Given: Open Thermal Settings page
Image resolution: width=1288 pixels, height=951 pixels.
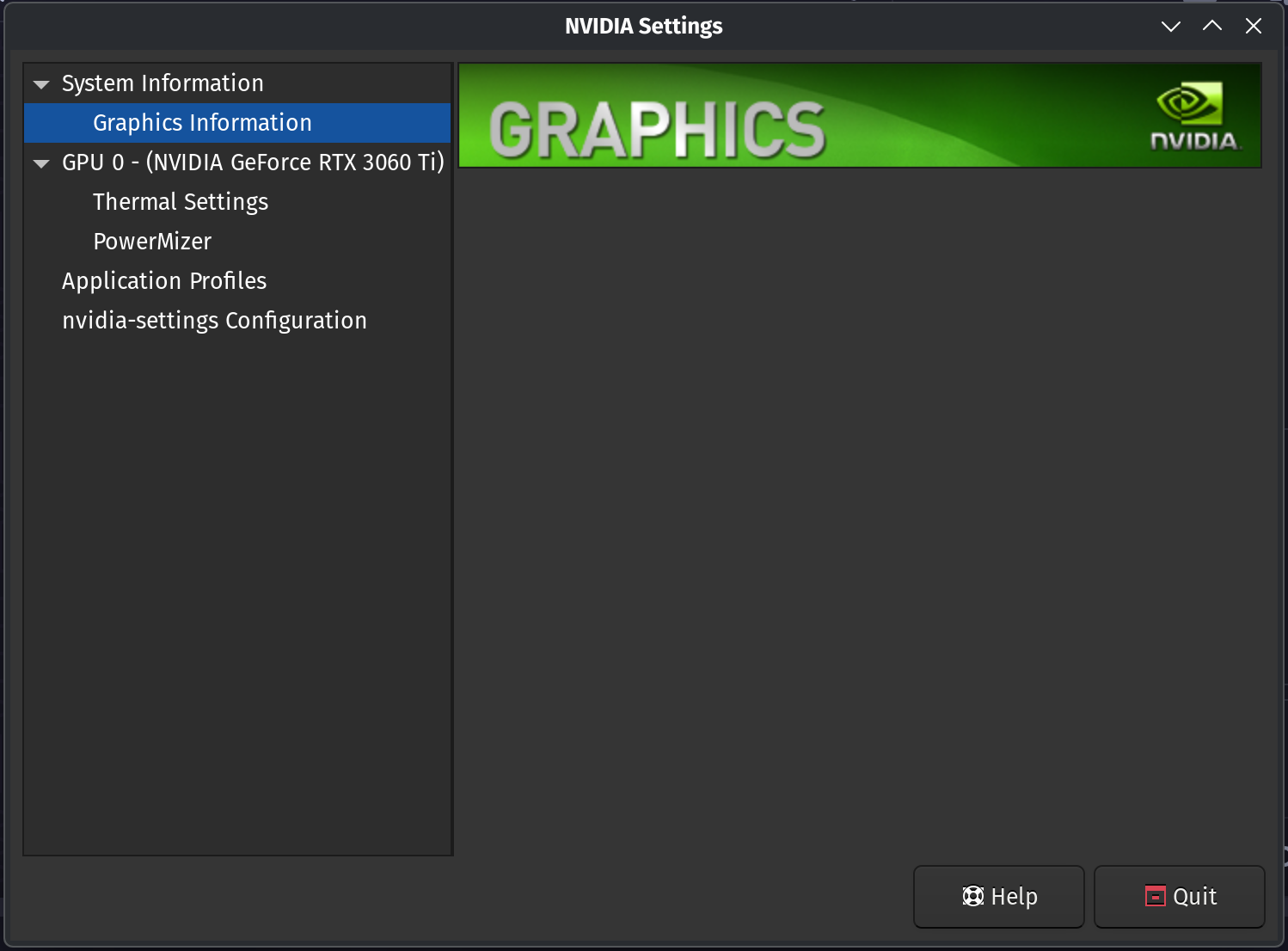Looking at the screenshot, I should [x=181, y=202].
